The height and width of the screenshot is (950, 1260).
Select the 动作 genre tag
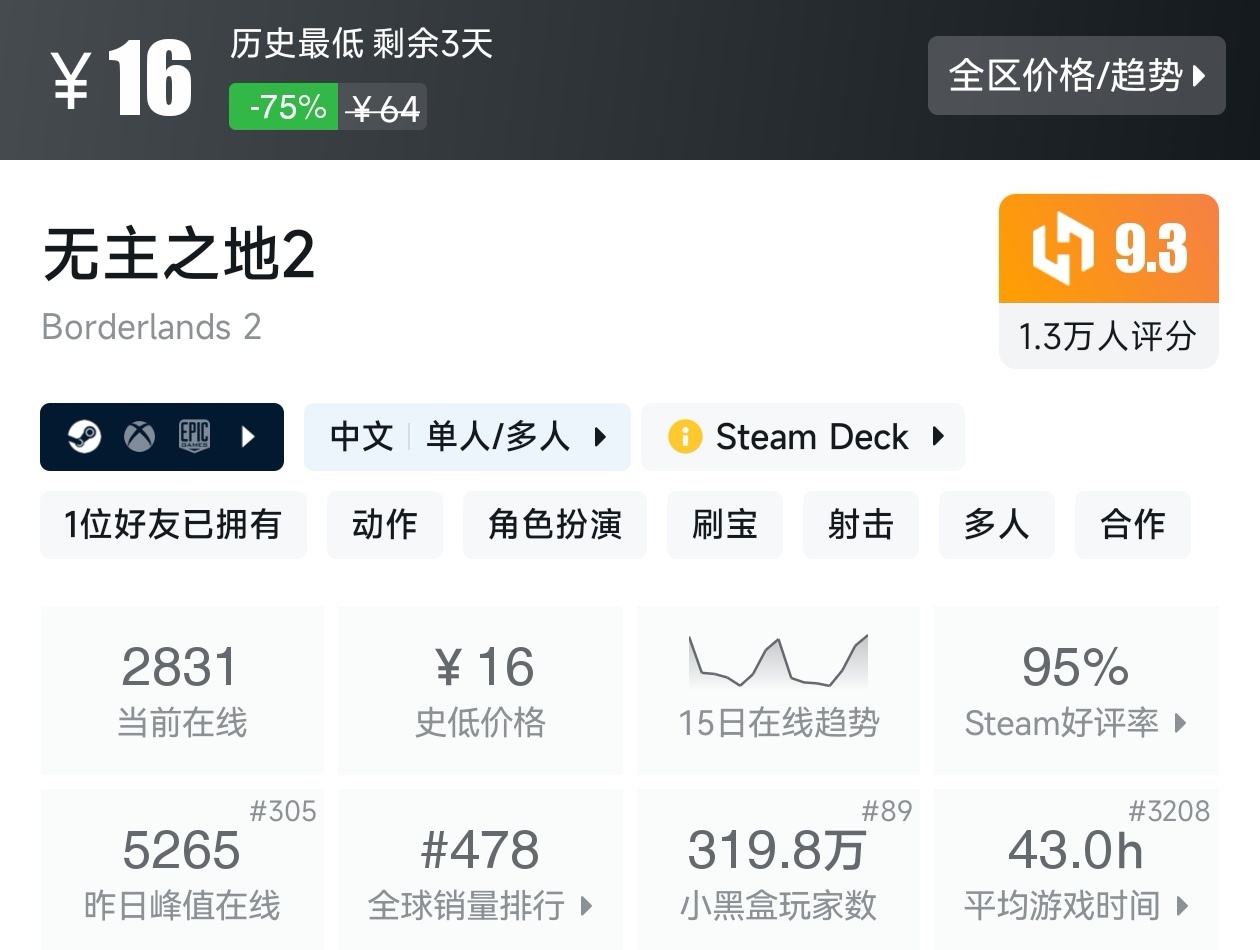[x=384, y=525]
